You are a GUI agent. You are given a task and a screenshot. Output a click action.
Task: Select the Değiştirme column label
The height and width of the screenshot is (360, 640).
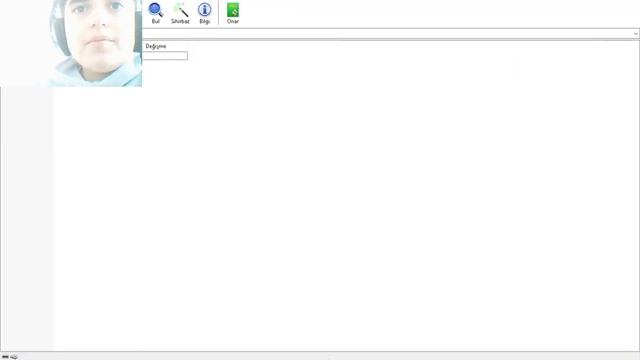click(156, 46)
